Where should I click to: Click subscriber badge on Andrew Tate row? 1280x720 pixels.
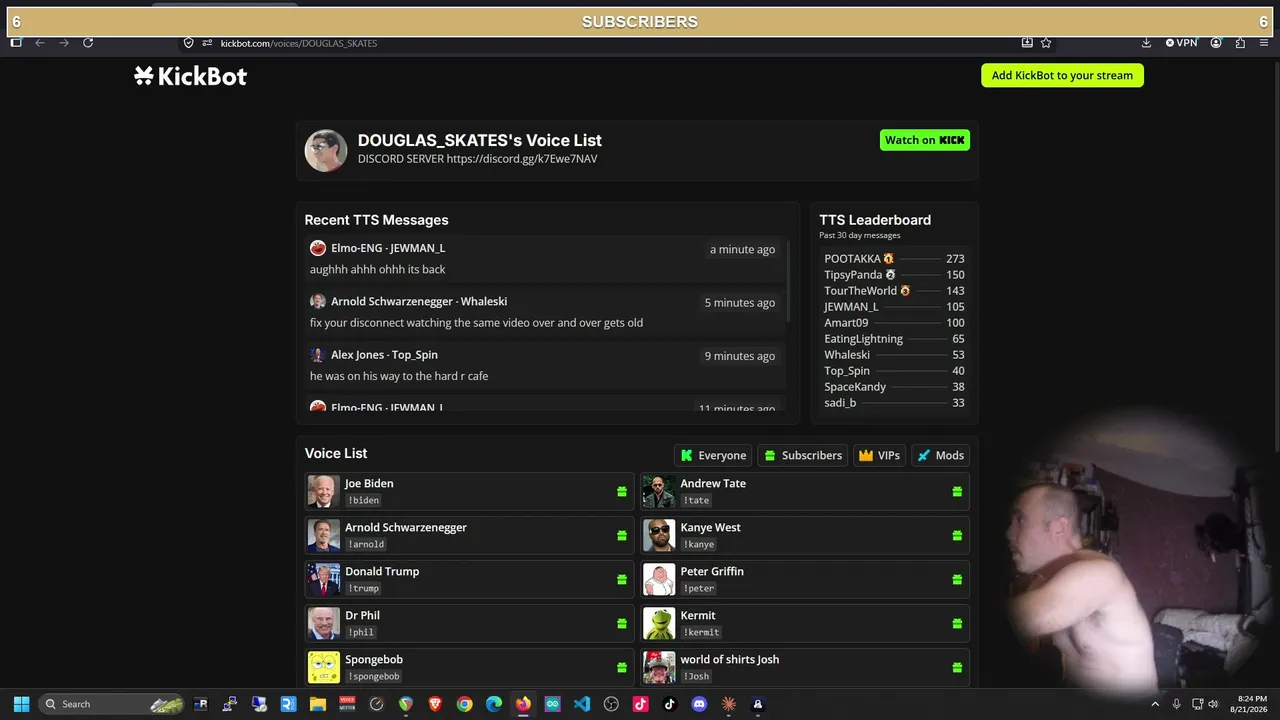(x=957, y=492)
